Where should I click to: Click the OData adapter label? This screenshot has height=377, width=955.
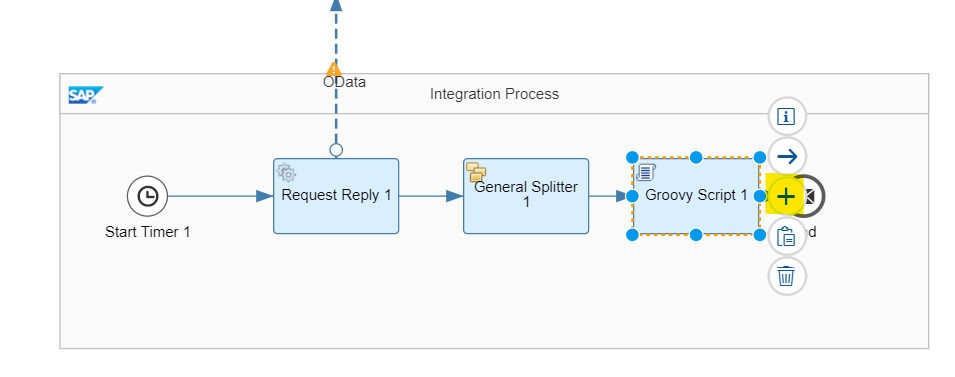coord(345,82)
